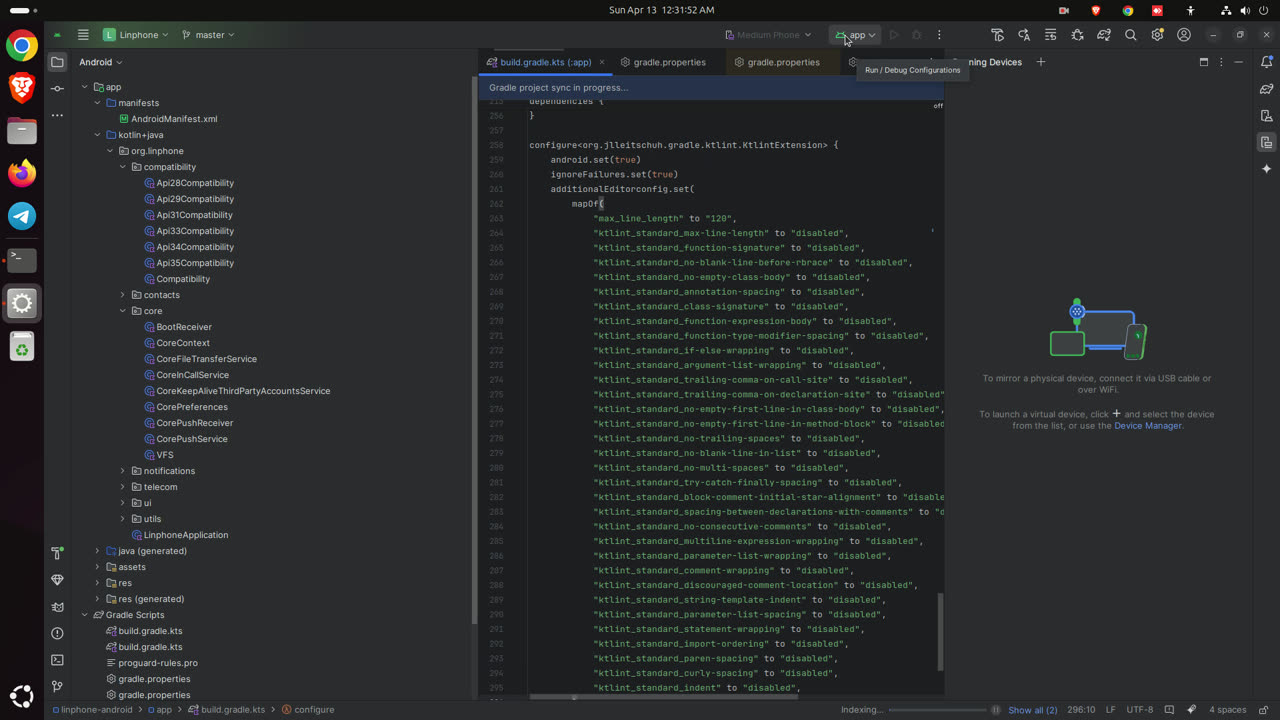This screenshot has height=720, width=1280.
Task: Add a device with the plus icon
Action: click(x=1040, y=62)
